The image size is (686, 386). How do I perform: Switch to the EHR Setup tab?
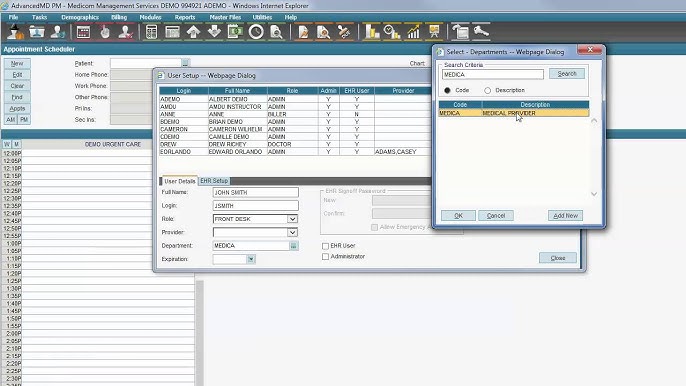tap(214, 181)
